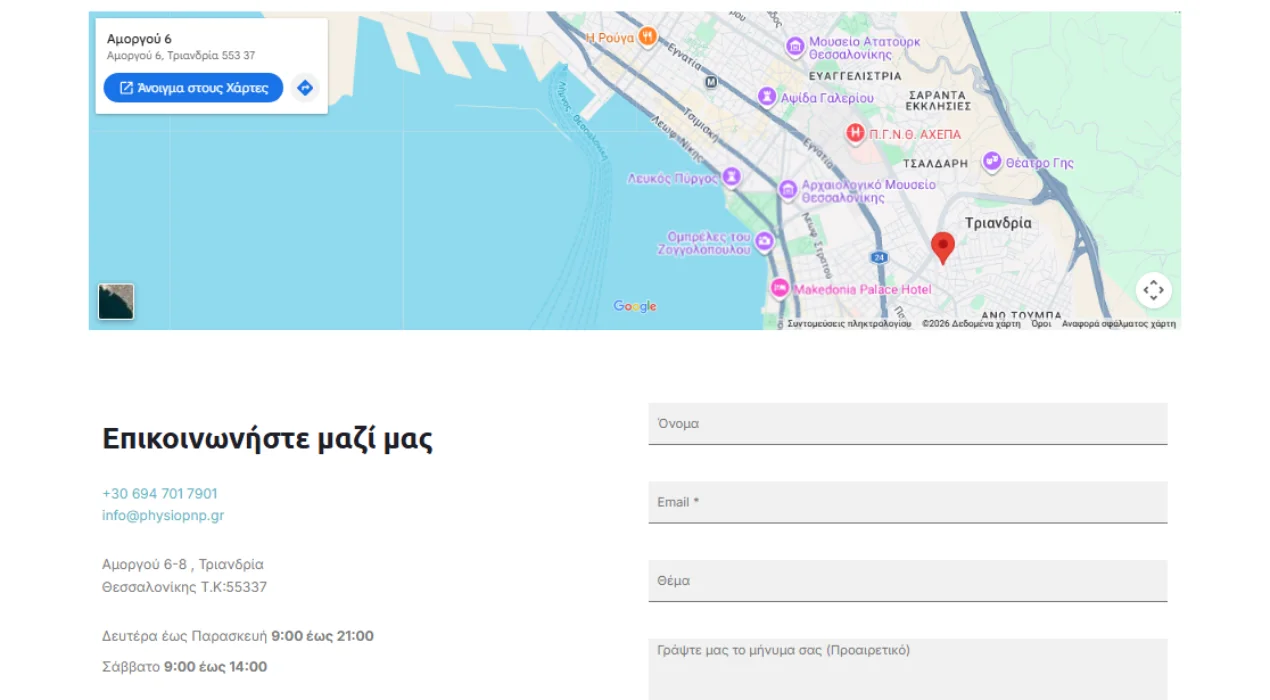Click the route 24 road shield
Viewport: 1270px width, 700px height.
click(x=879, y=257)
